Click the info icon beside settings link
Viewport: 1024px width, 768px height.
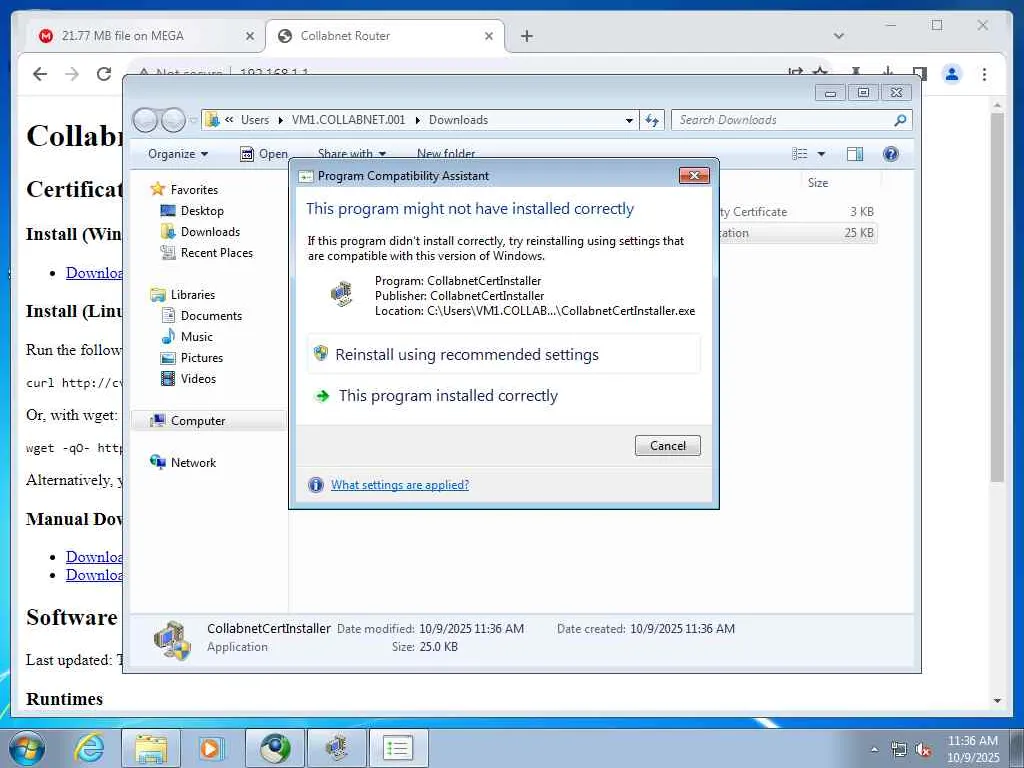pos(315,485)
